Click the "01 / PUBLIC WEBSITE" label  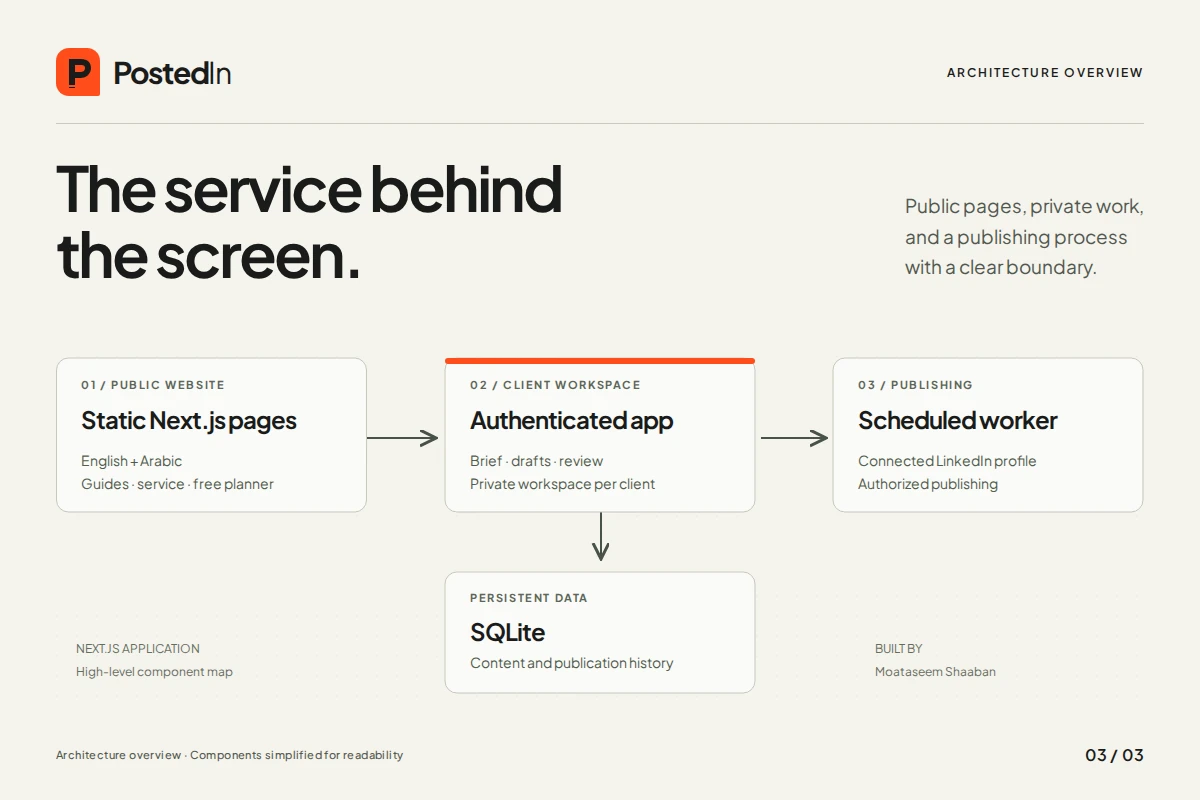click(x=153, y=385)
